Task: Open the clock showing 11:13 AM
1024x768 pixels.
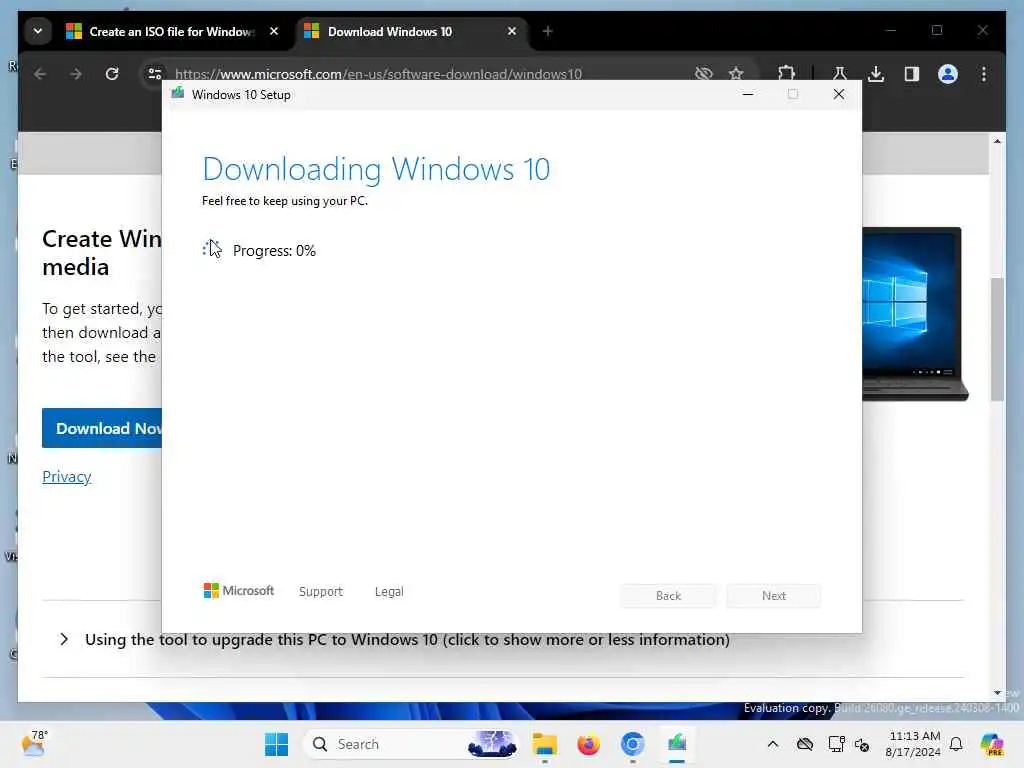Action: click(x=913, y=744)
